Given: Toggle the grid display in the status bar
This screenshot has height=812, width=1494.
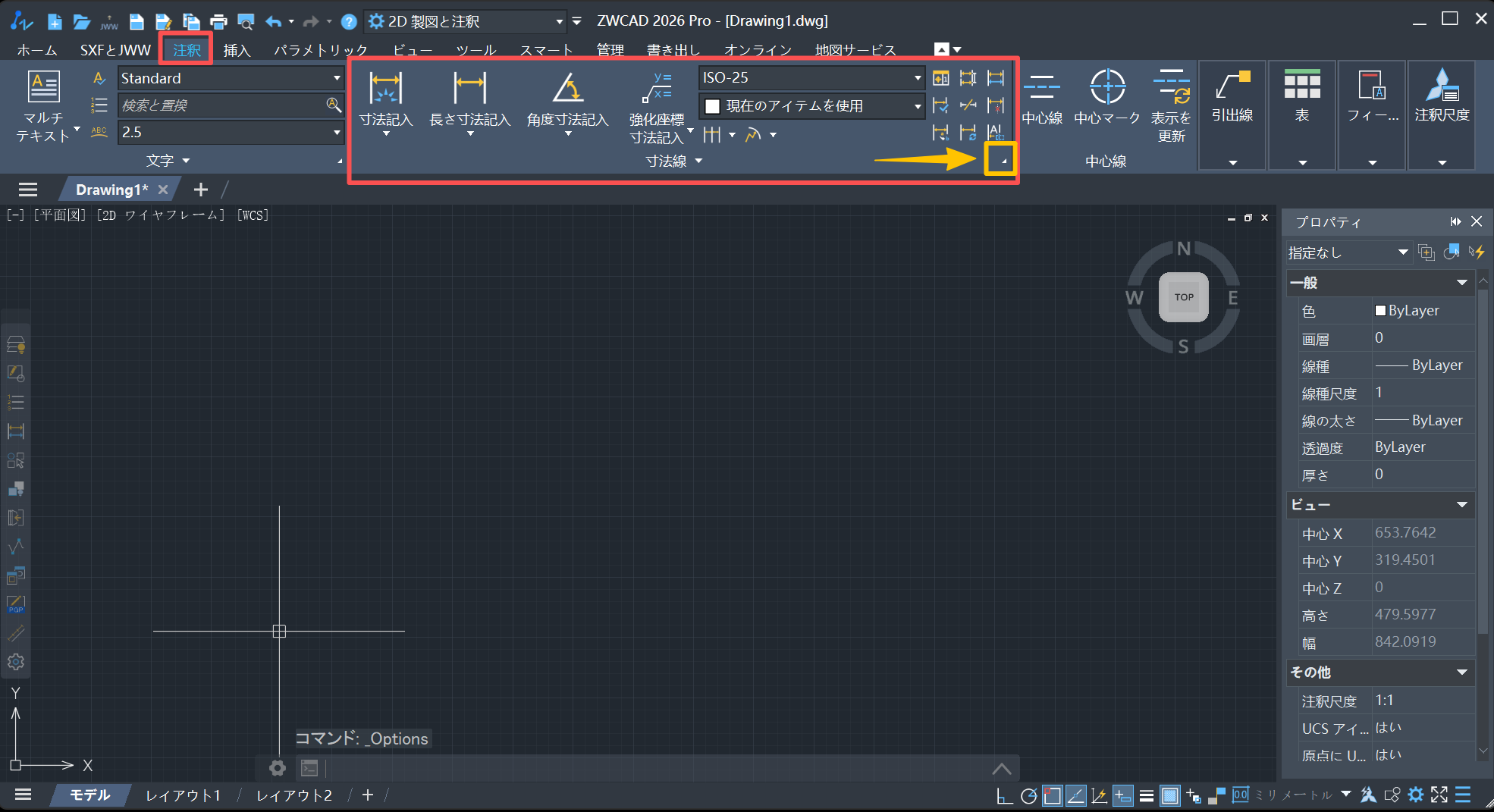Looking at the screenshot, I should [x=1170, y=795].
